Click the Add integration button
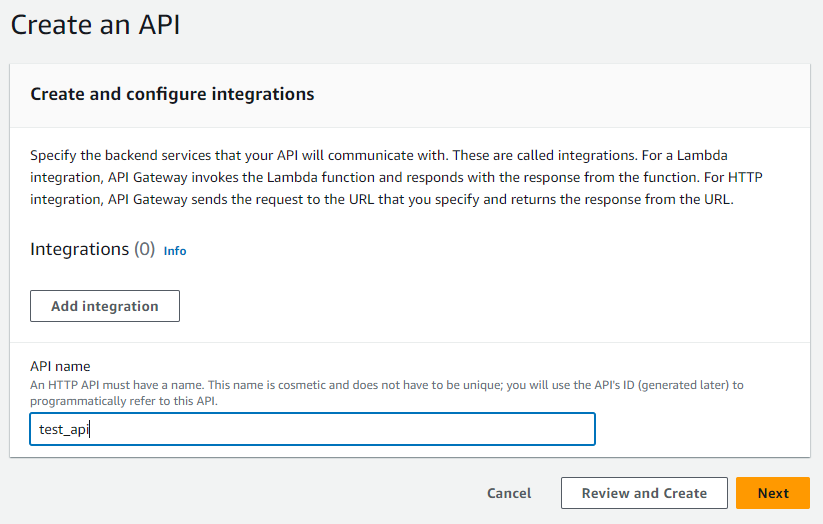This screenshot has width=823, height=524. 105,306
